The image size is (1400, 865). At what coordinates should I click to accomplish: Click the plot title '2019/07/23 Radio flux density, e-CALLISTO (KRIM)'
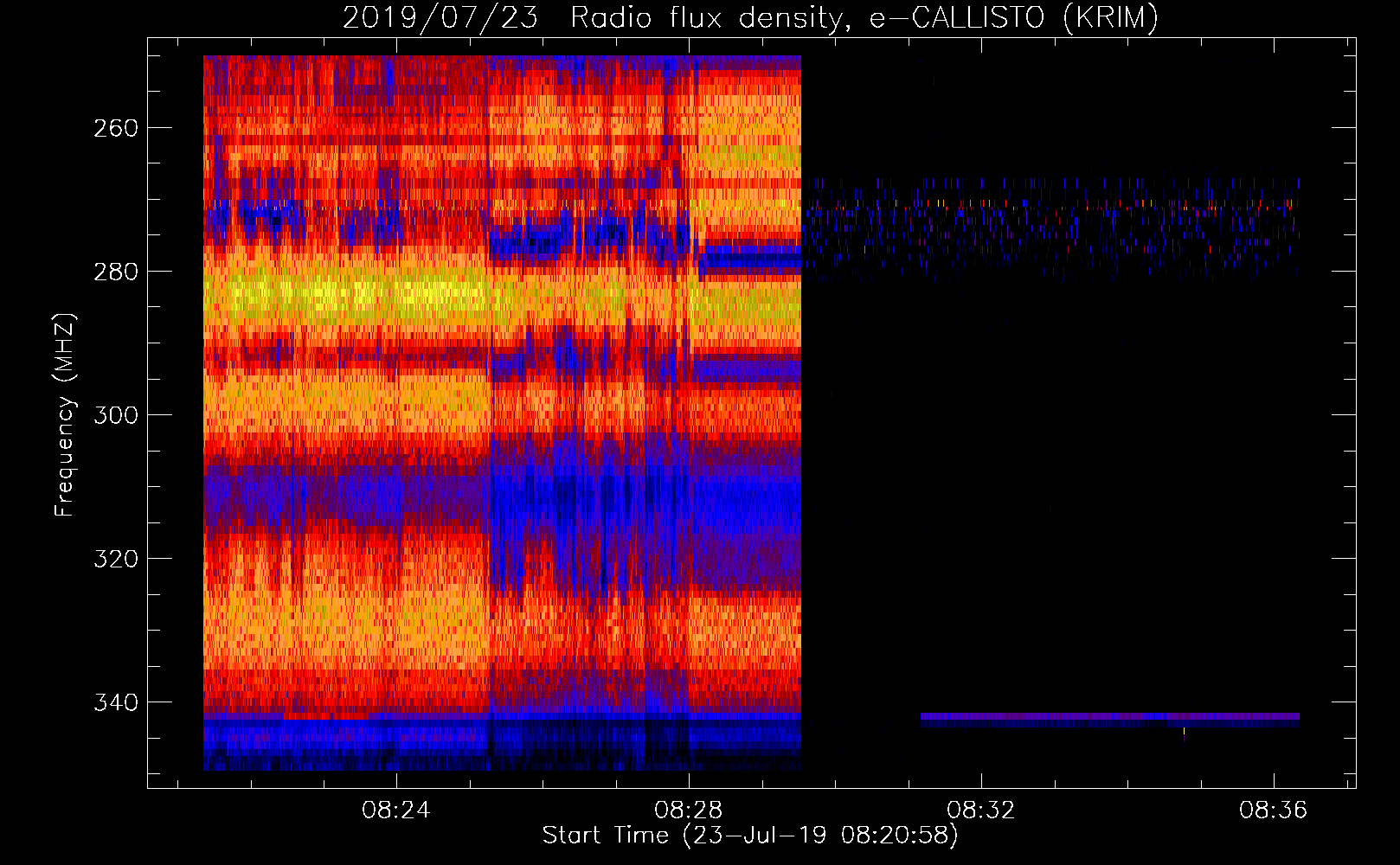[750, 17]
